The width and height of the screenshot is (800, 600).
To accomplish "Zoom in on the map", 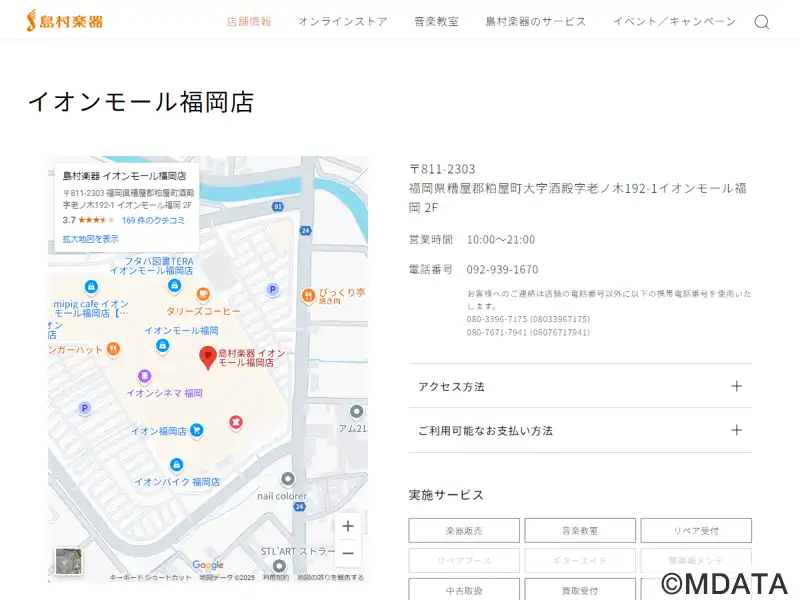I will [348, 526].
